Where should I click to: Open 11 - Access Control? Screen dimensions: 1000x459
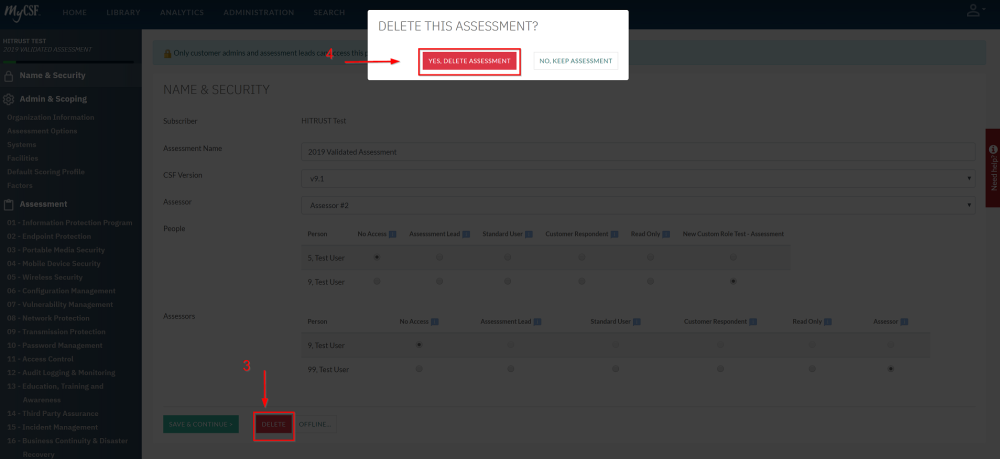(40, 359)
